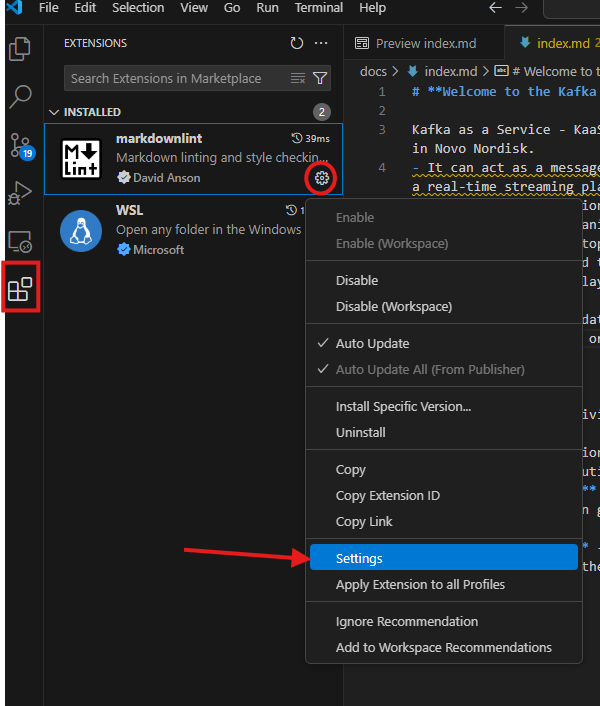Image resolution: width=600 pixels, height=706 pixels.
Task: Open Remote Explorer view
Action: (20, 242)
